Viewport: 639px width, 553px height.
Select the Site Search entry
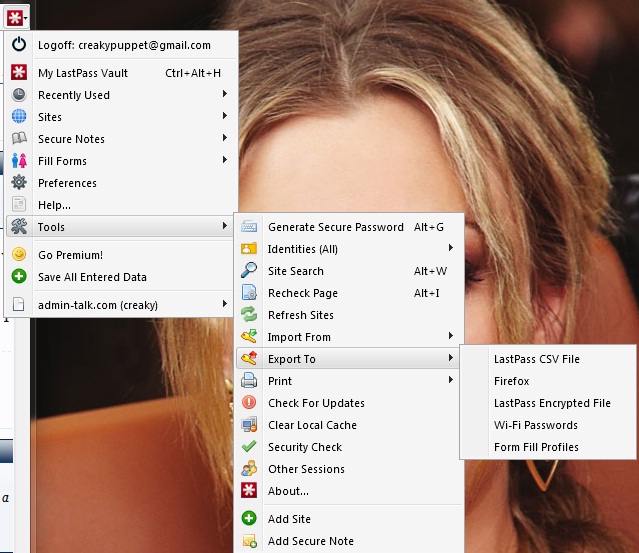[x=350, y=271]
